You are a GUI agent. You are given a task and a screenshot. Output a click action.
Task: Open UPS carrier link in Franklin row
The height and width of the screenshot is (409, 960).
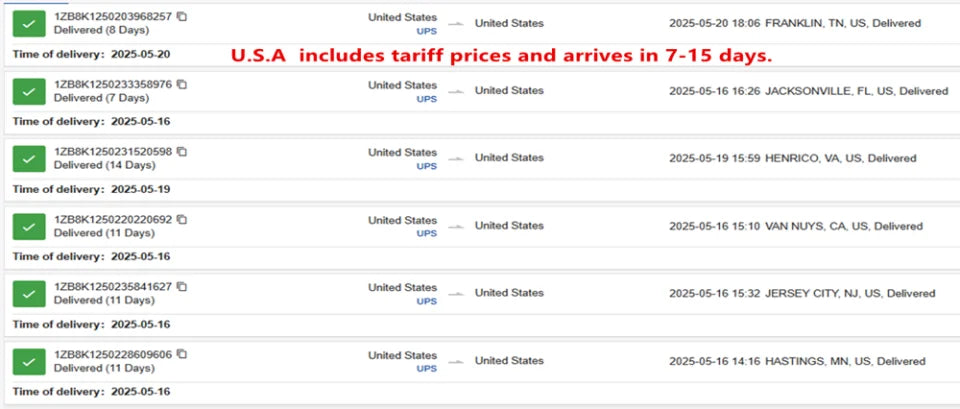tap(427, 31)
